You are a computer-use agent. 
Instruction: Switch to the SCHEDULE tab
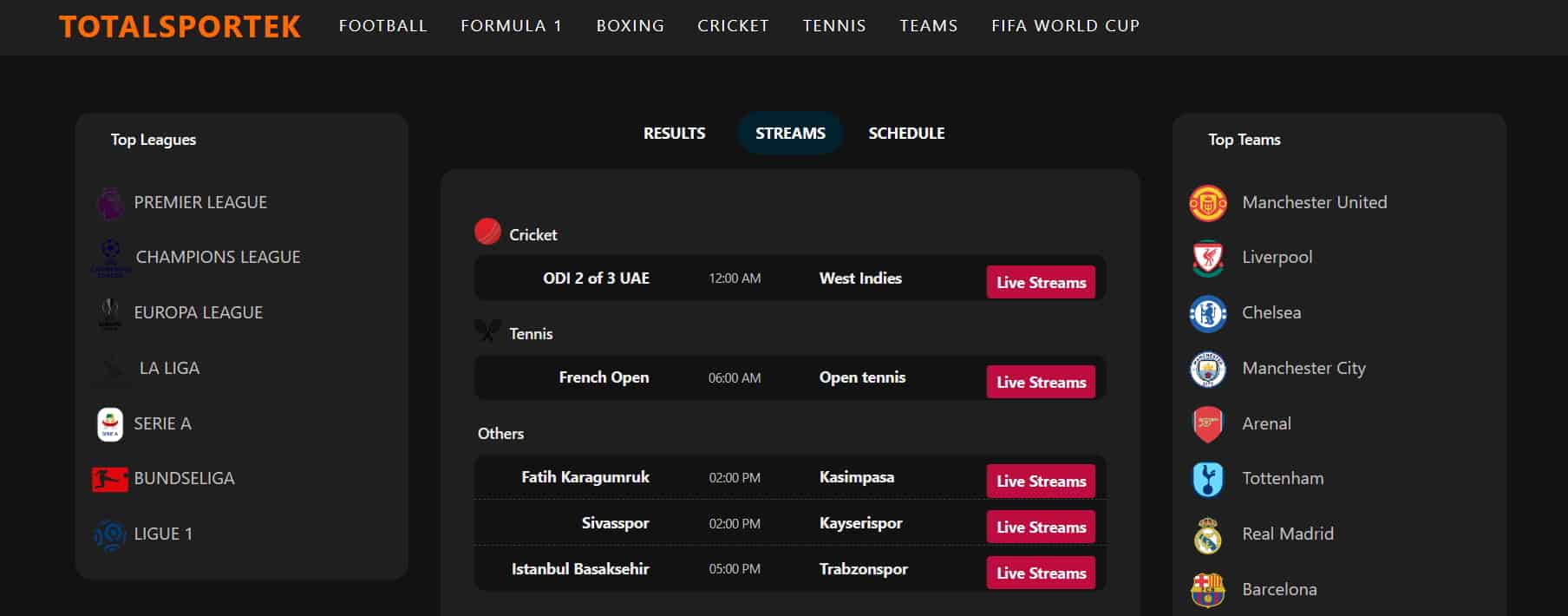click(x=907, y=134)
